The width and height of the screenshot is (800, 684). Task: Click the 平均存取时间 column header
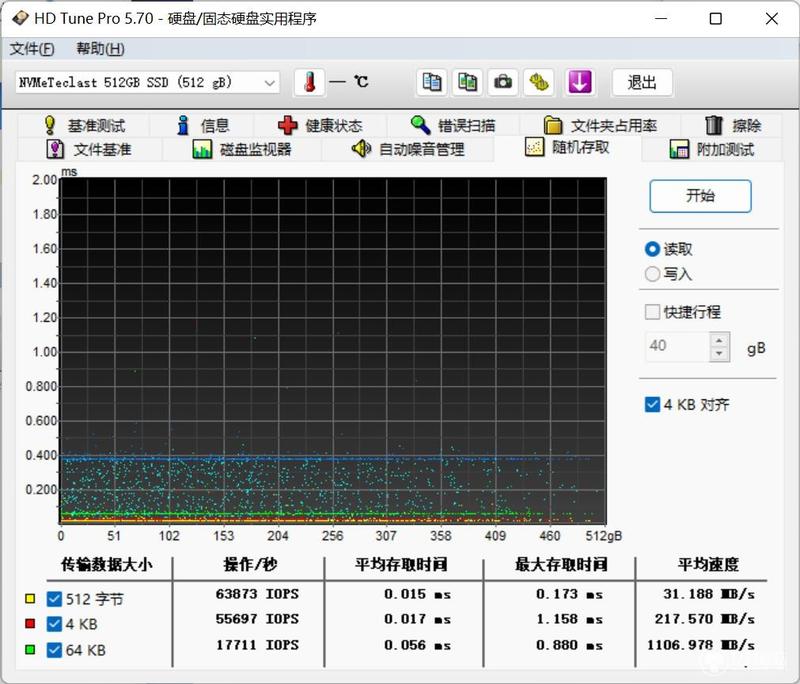pos(402,565)
